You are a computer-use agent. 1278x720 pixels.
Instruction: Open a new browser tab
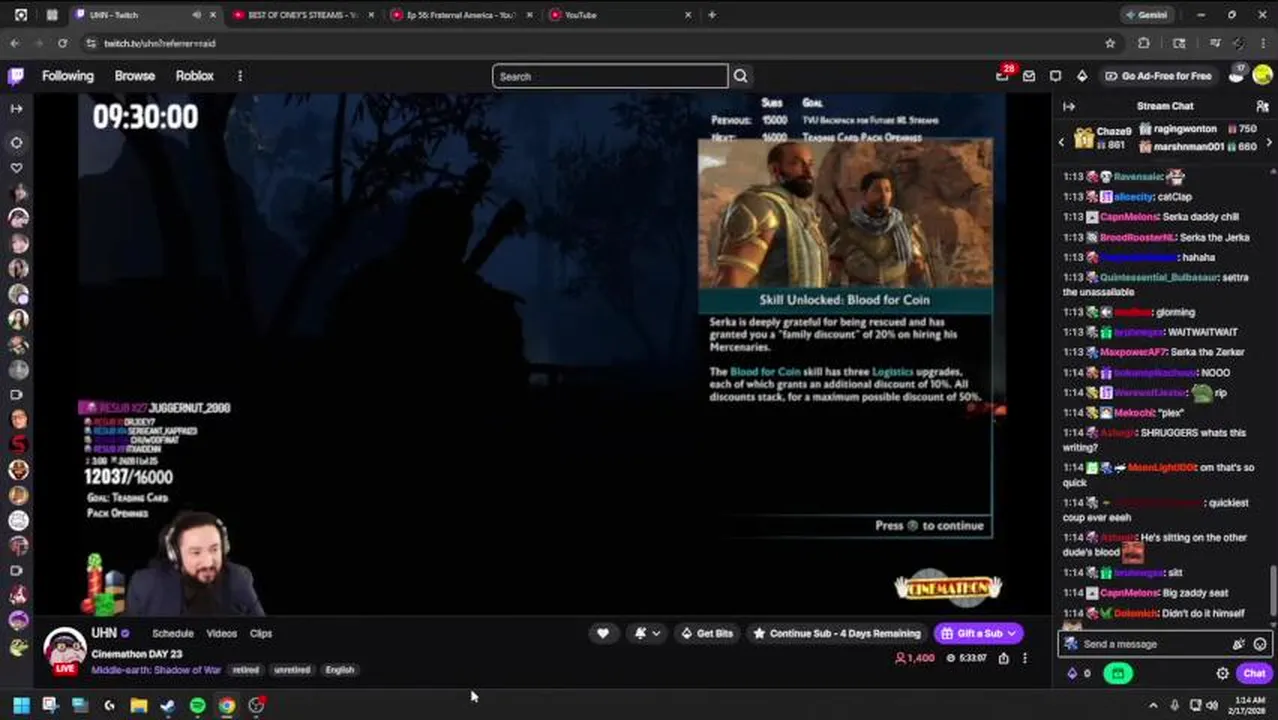click(712, 15)
